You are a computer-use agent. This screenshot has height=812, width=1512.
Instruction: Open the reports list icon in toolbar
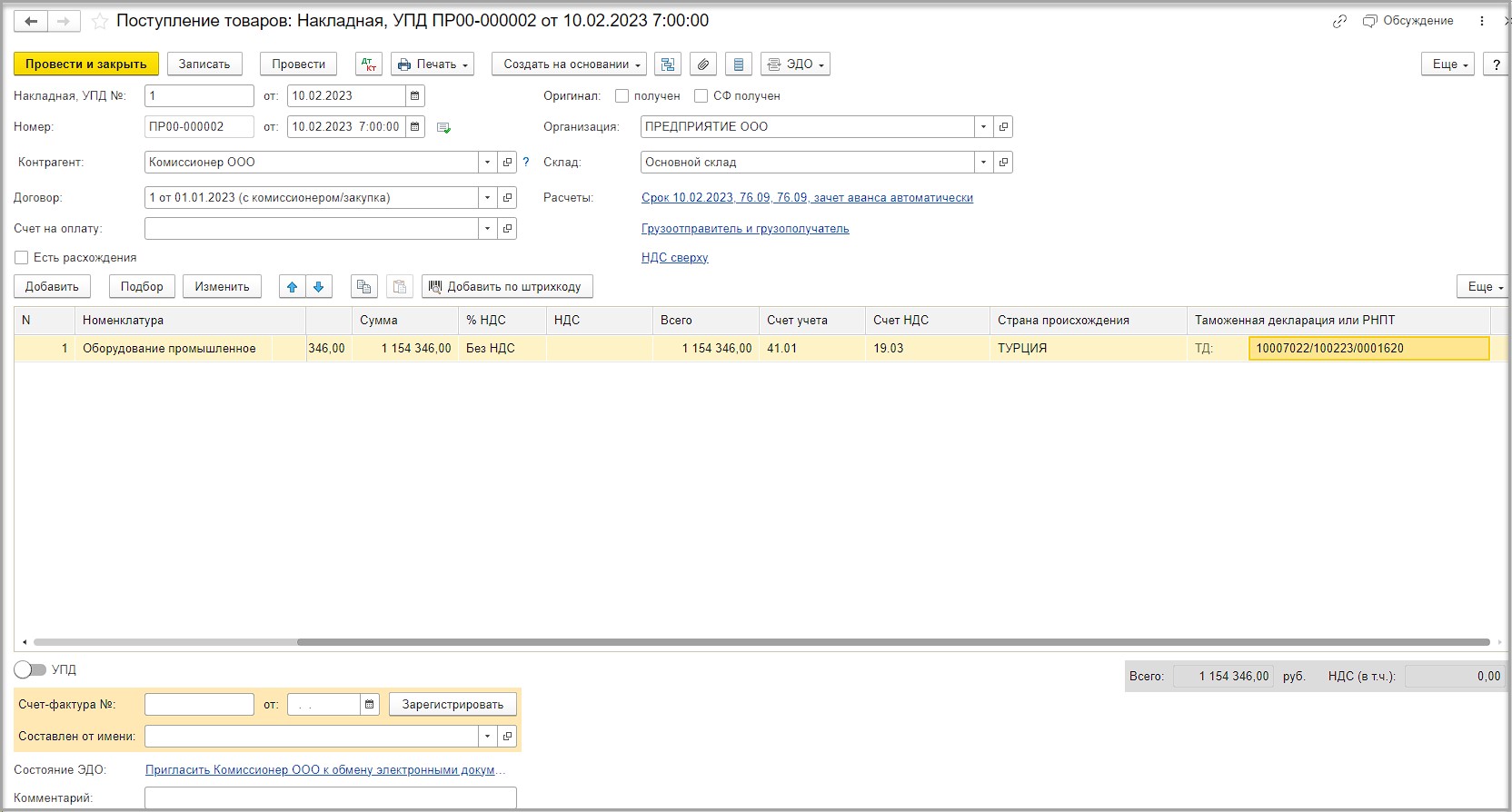tap(739, 64)
